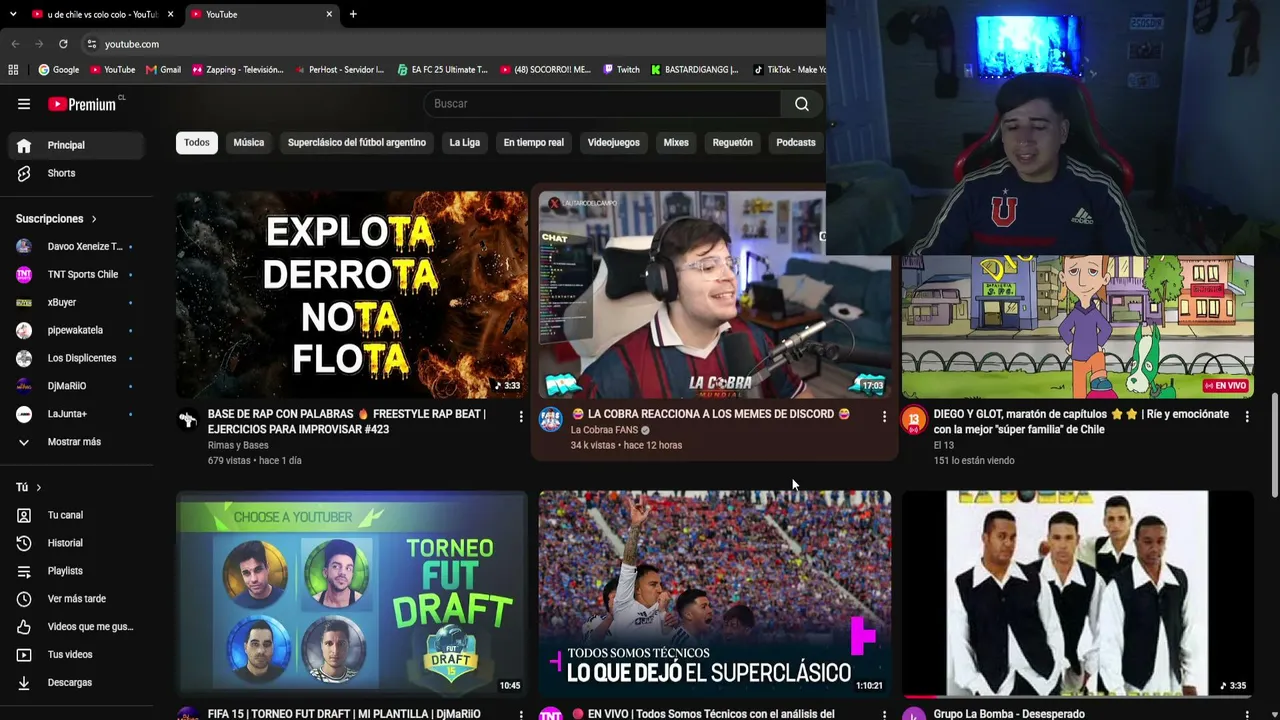Open Torneo FUT Draft video thumbnail
Screen dimensions: 1280x720
tap(352, 594)
